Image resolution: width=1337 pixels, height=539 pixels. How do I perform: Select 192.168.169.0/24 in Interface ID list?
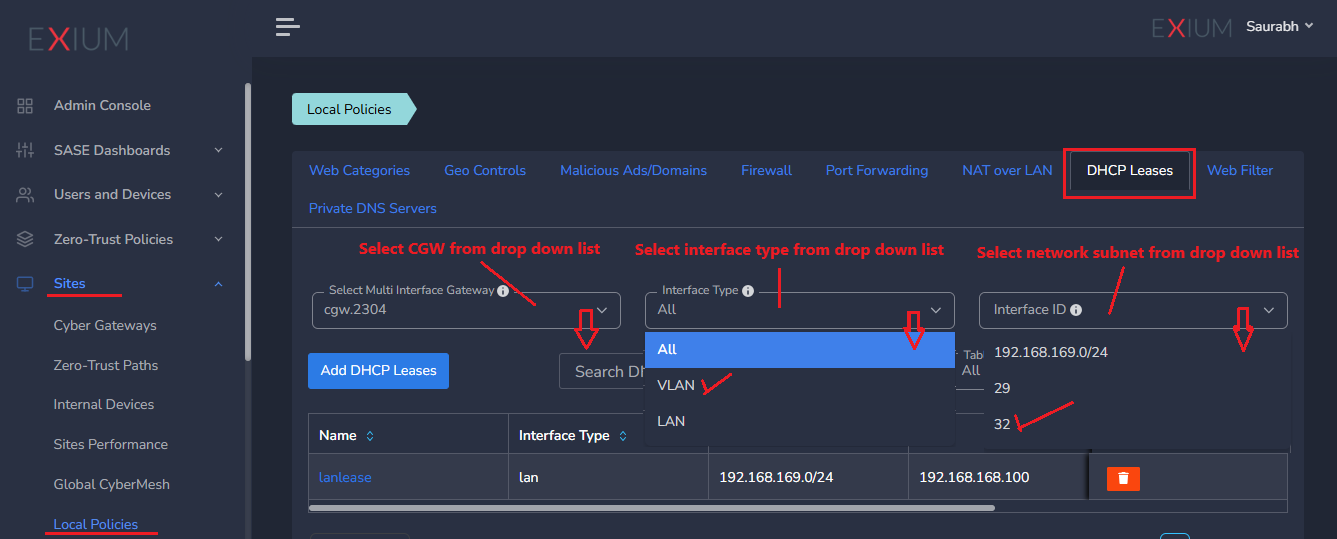(x=1051, y=352)
